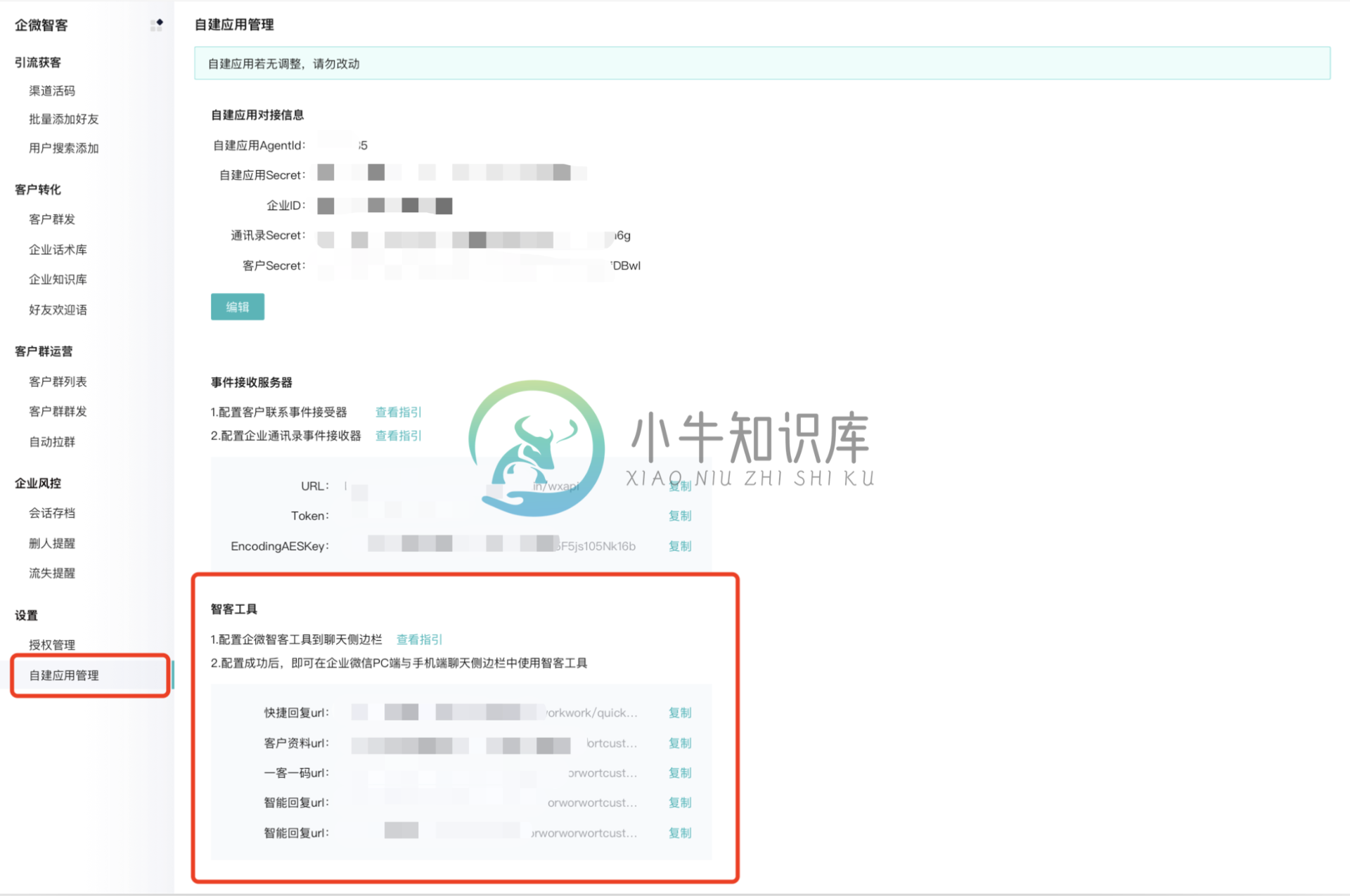Open 授权管理 under 设置
This screenshot has width=1350, height=896.
[52, 645]
